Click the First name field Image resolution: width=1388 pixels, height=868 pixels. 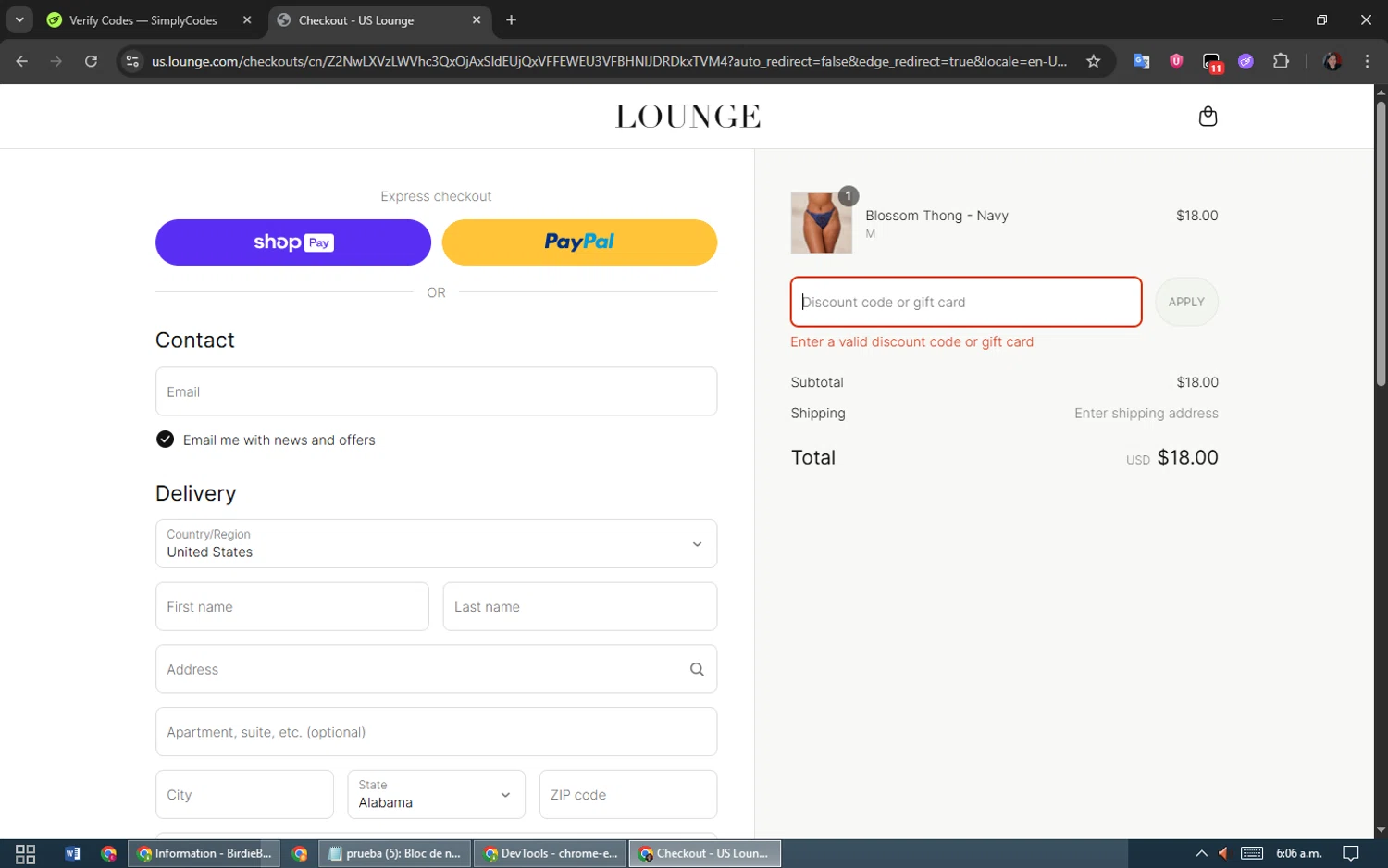[x=292, y=607]
